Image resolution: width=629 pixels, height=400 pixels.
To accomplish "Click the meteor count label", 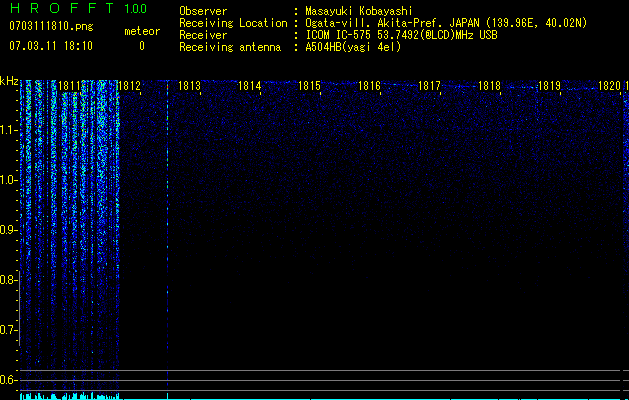I will coord(142,31).
